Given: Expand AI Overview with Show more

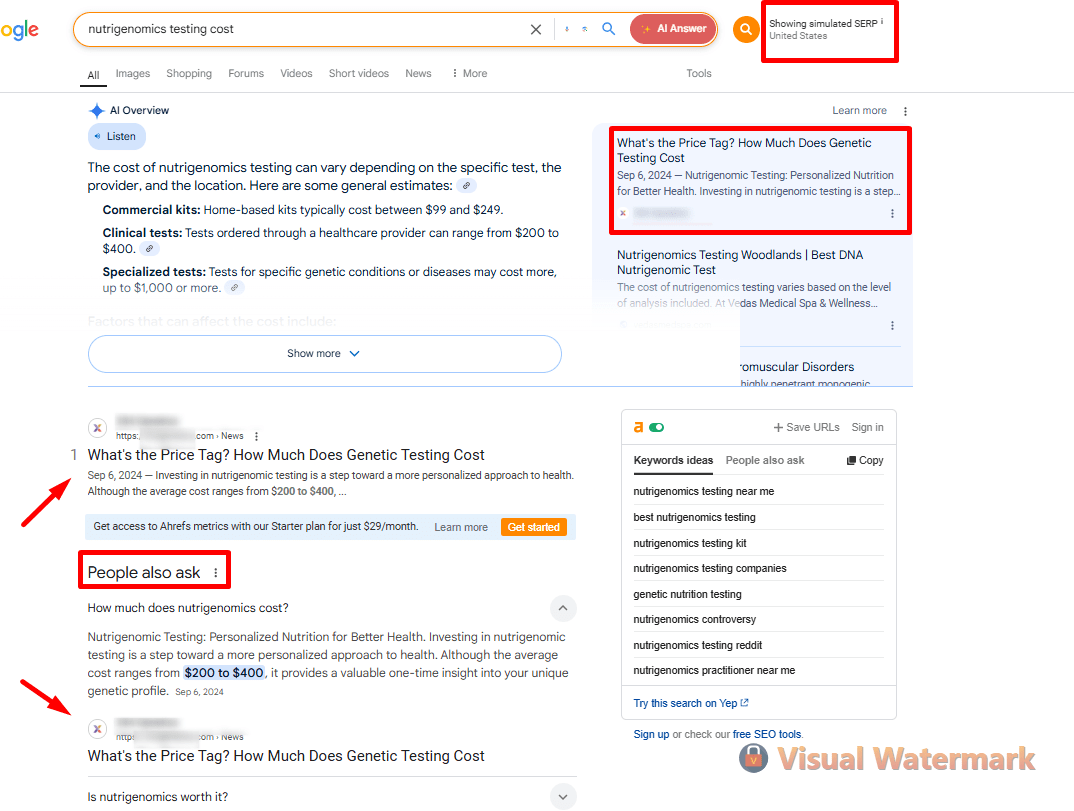Looking at the screenshot, I should (324, 354).
